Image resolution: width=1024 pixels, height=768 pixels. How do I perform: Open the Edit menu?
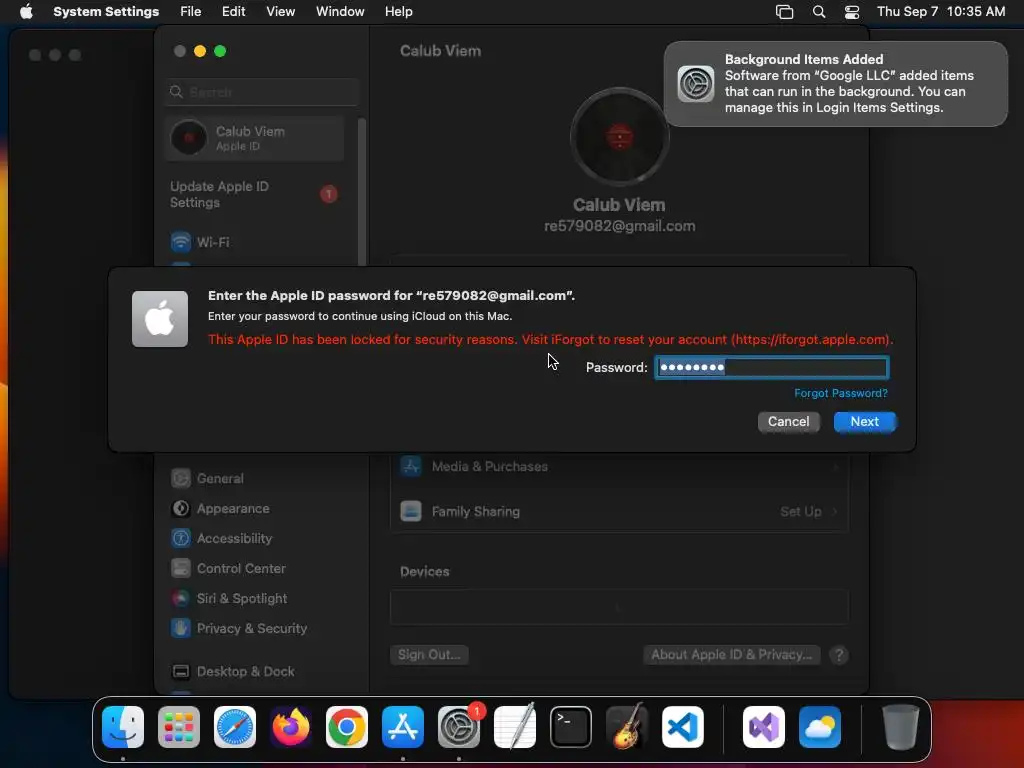click(x=233, y=12)
